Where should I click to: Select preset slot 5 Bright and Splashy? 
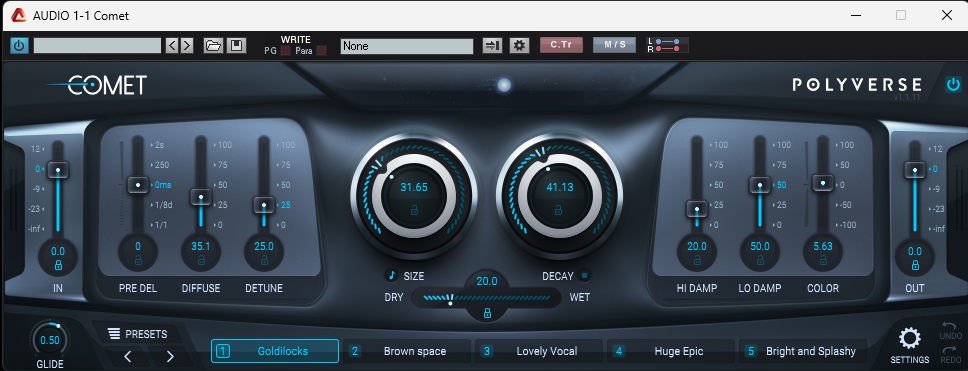803,351
